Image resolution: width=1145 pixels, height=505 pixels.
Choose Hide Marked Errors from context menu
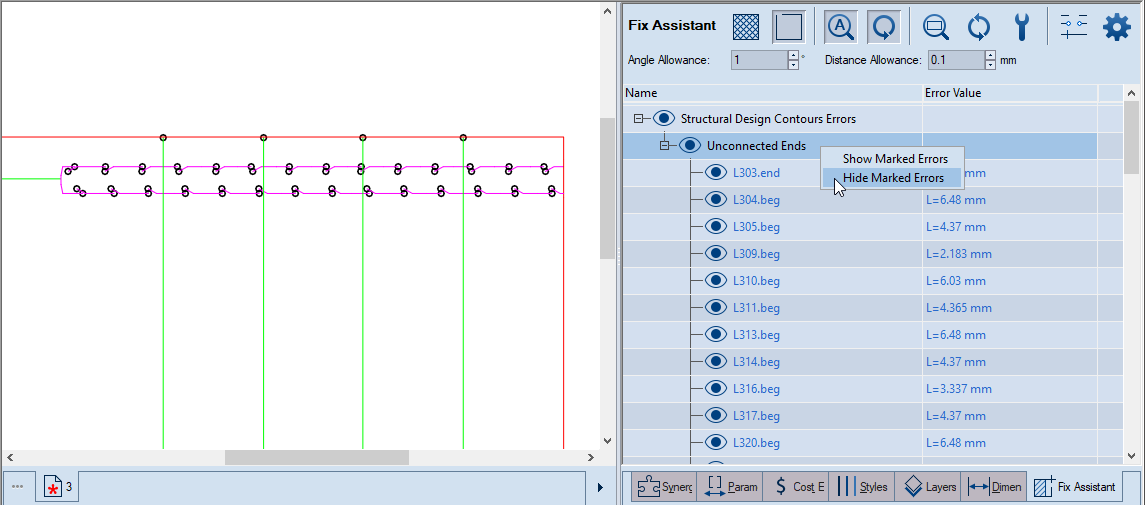click(x=892, y=178)
